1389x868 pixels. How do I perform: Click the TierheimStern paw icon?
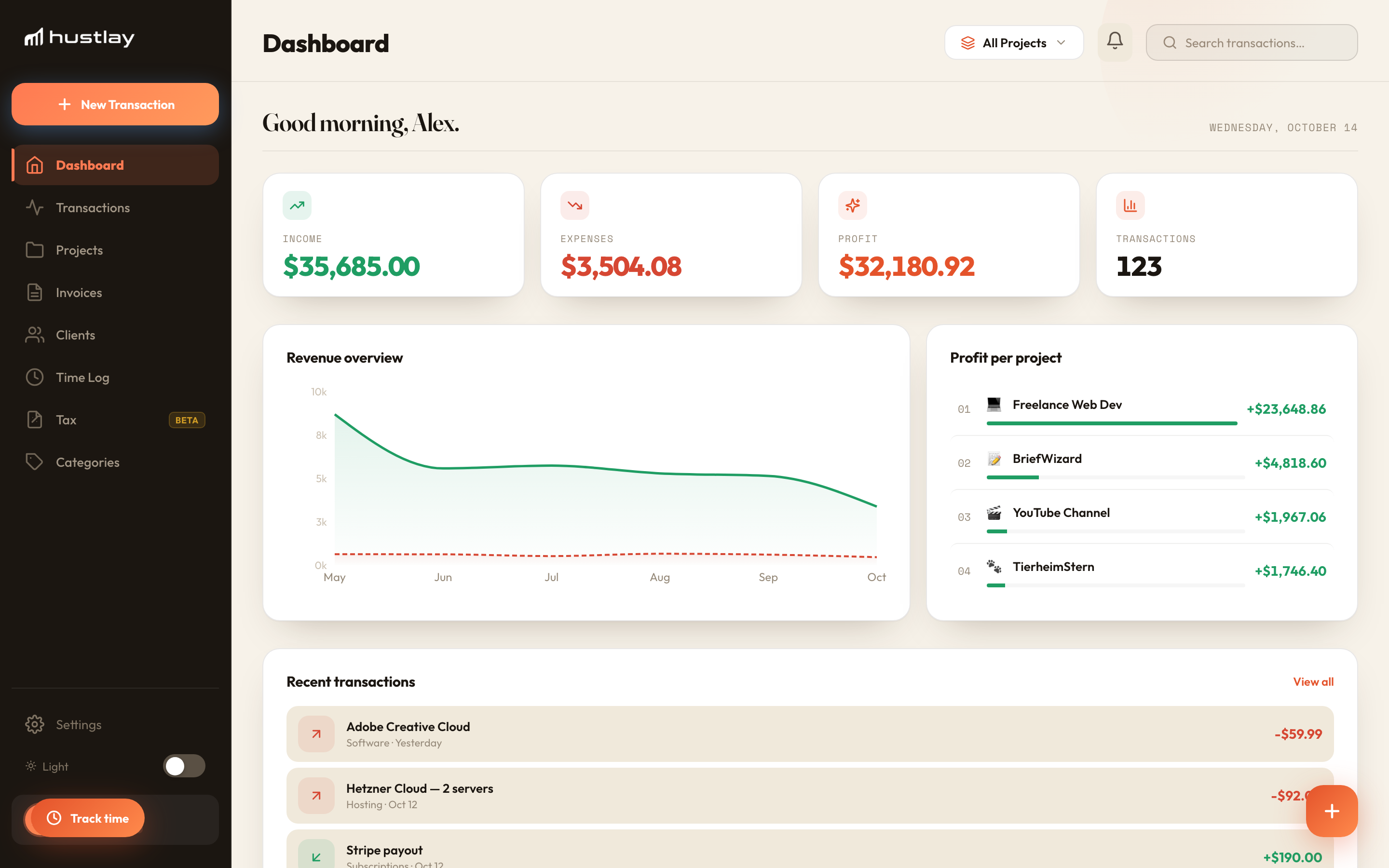(x=994, y=566)
